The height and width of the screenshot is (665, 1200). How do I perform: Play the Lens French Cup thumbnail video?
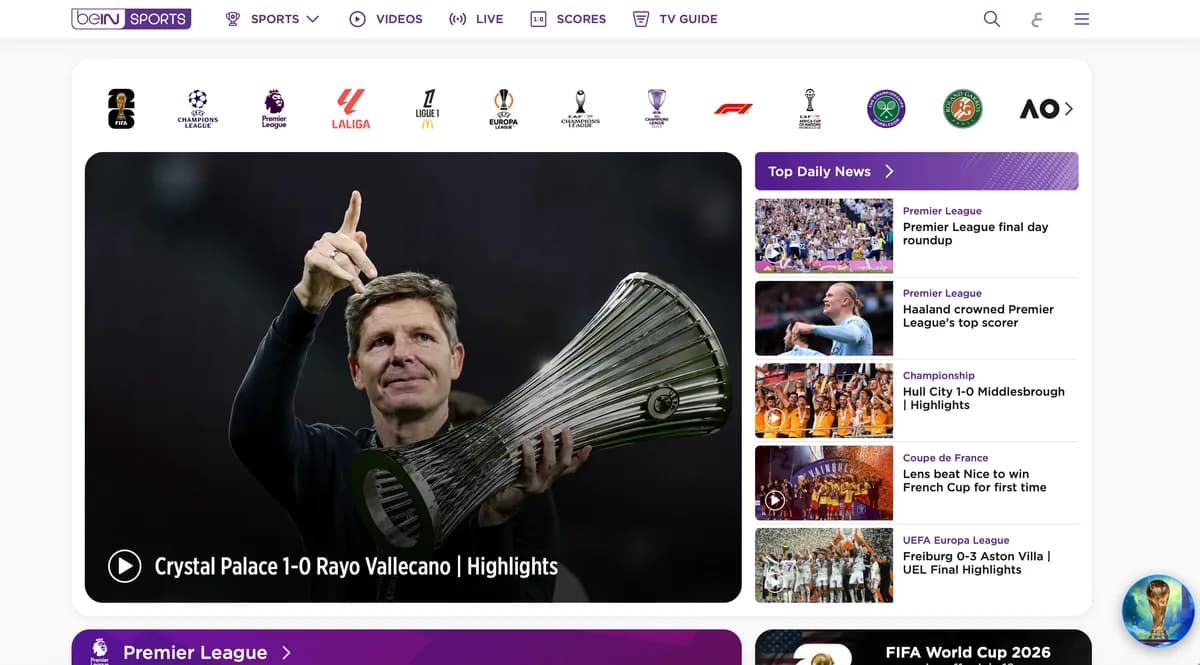tap(824, 483)
